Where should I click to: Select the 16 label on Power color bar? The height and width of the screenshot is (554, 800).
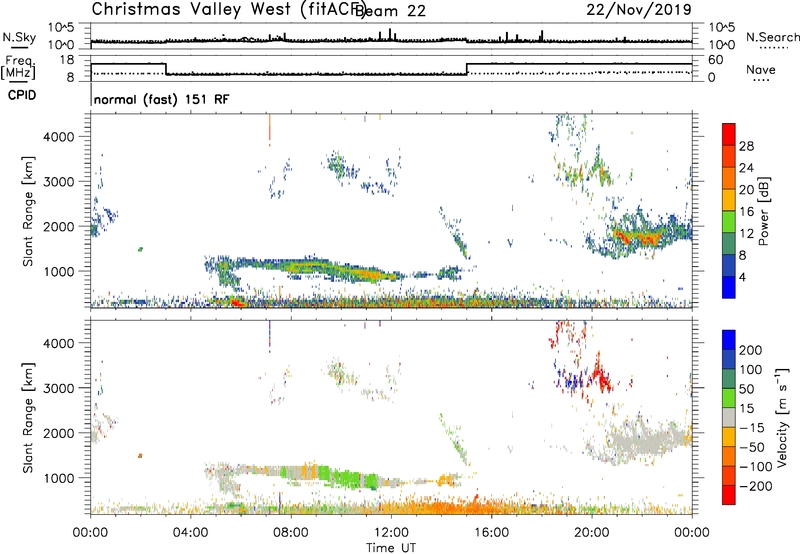click(746, 212)
